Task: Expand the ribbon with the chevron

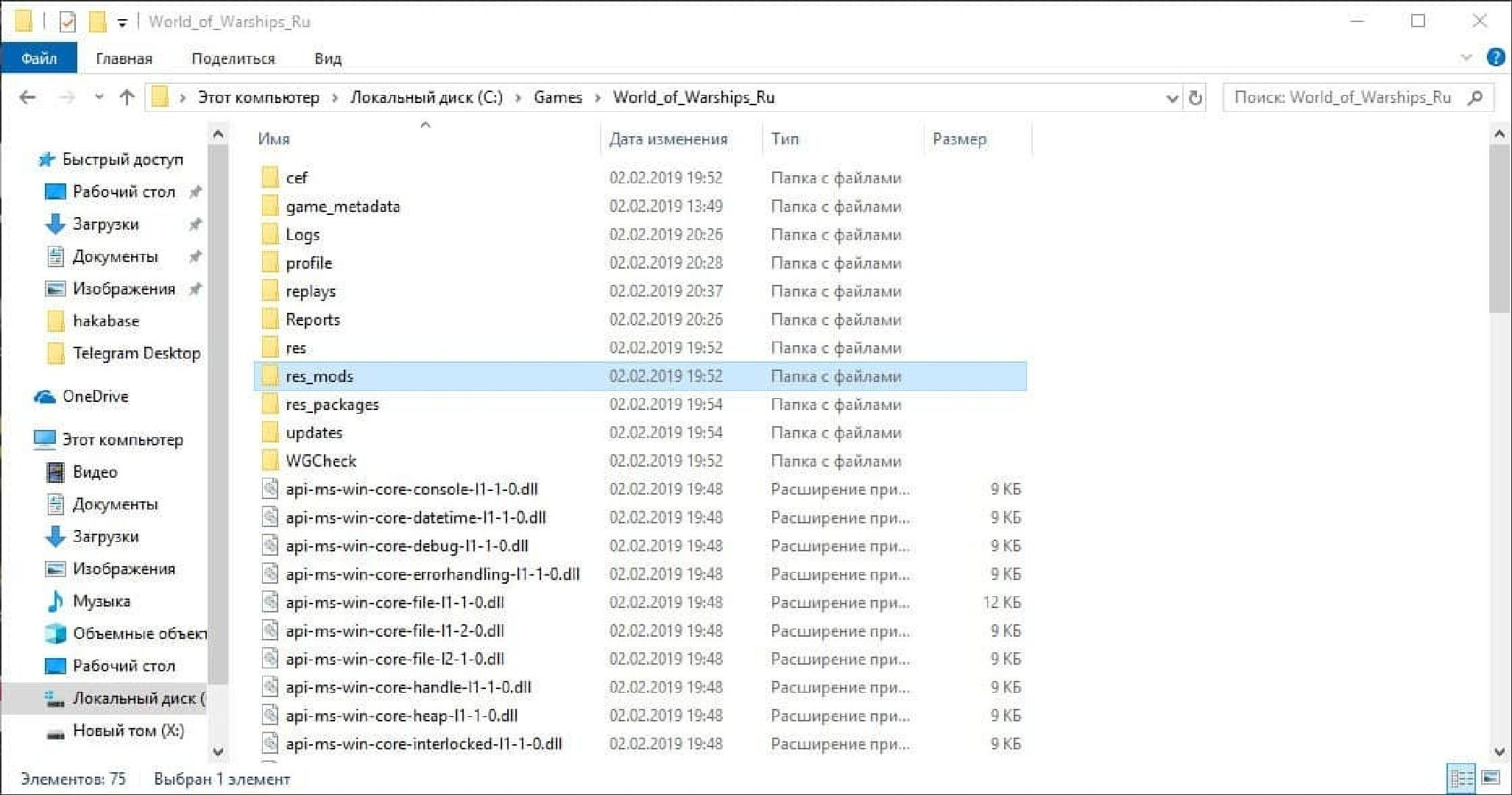Action: 1466,57
